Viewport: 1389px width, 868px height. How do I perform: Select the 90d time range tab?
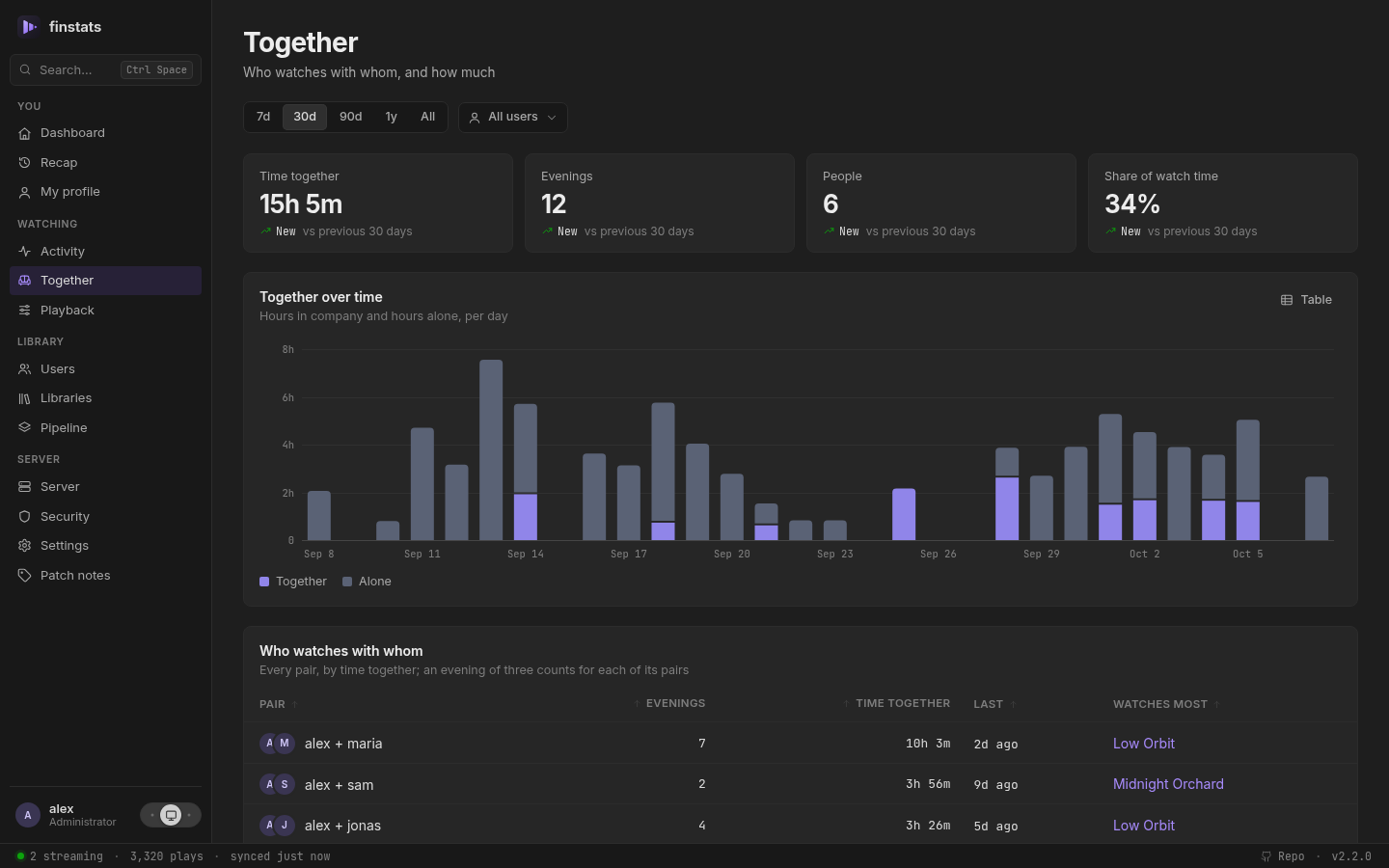click(351, 117)
